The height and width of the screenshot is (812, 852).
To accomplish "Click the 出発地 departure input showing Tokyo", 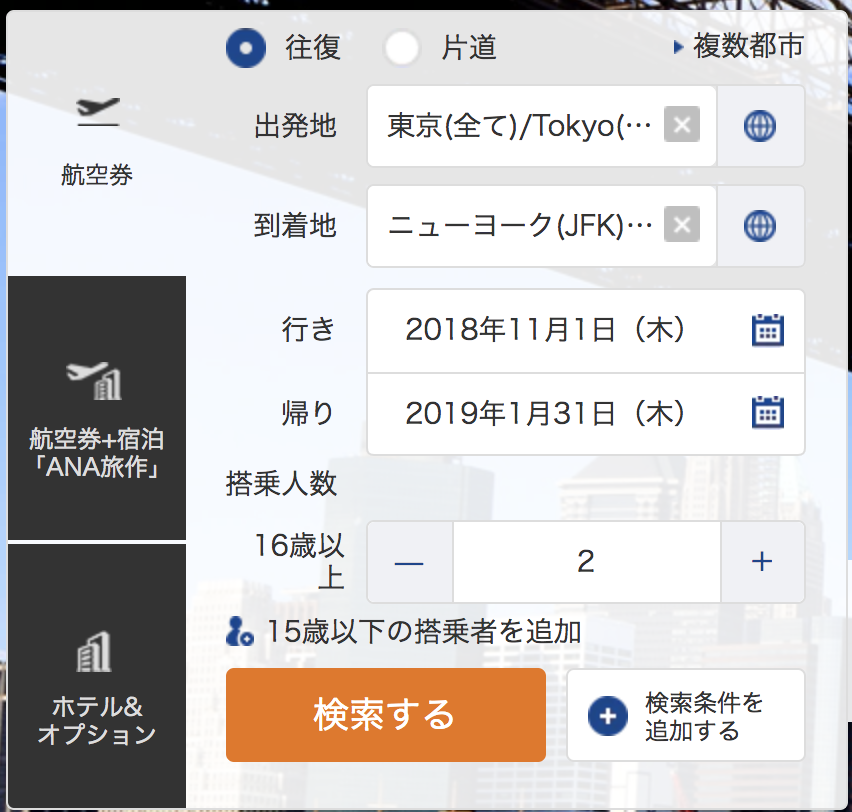I will point(542,126).
